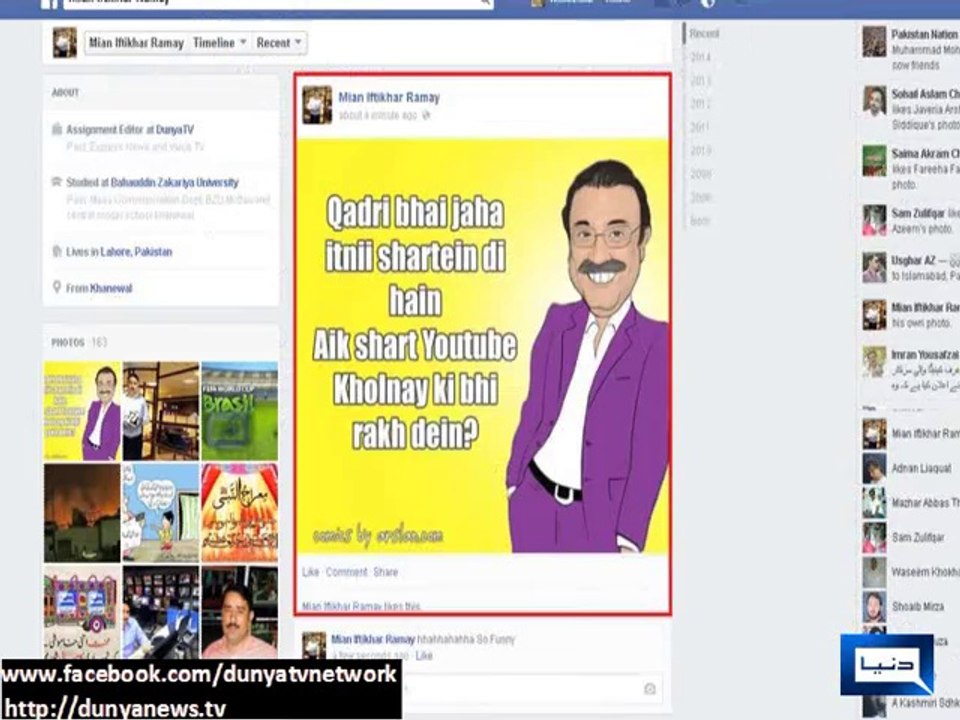Jump to 2013 in timeline year navigator

[700, 81]
